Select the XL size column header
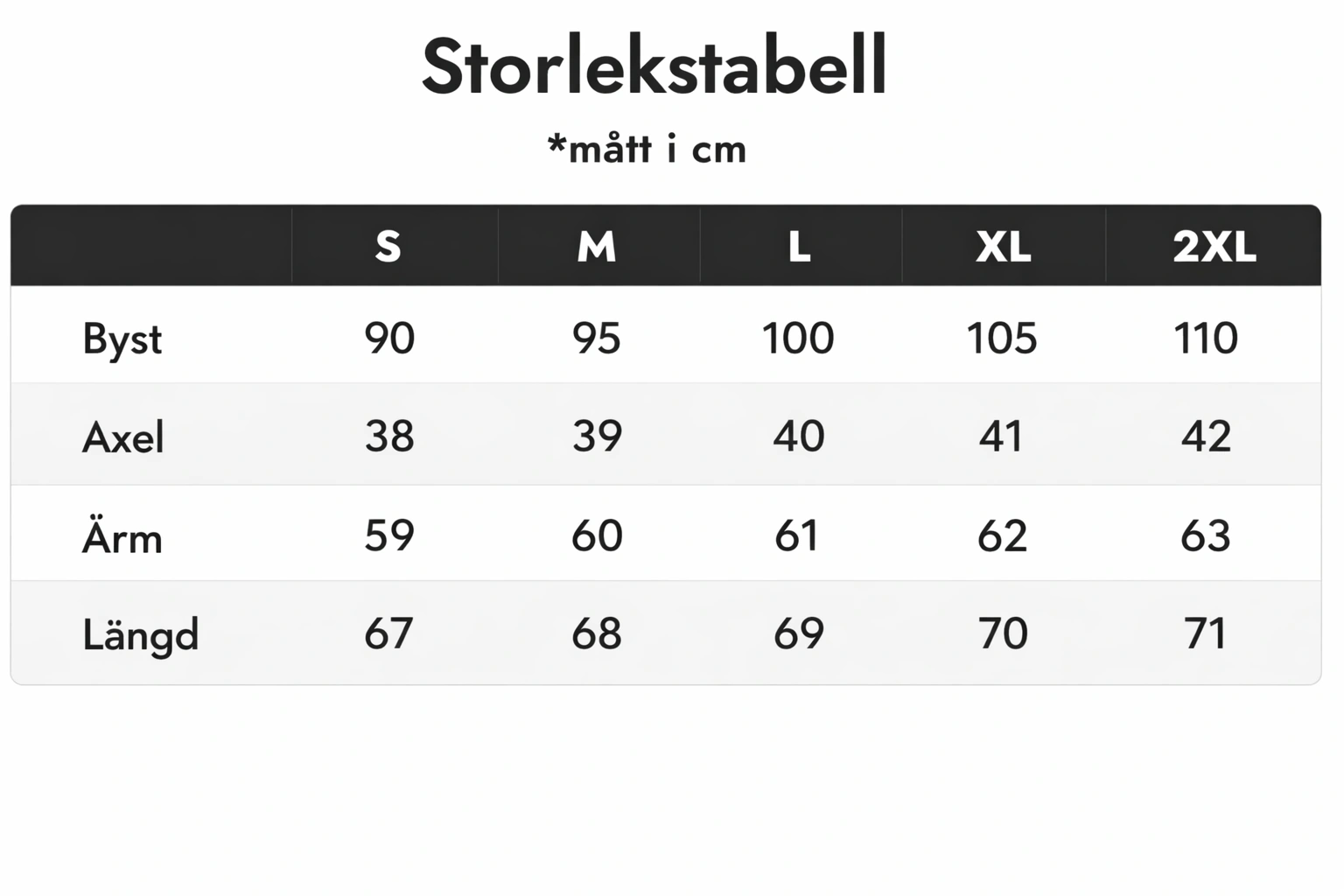Image resolution: width=1344 pixels, height=896 pixels. coord(1003,247)
